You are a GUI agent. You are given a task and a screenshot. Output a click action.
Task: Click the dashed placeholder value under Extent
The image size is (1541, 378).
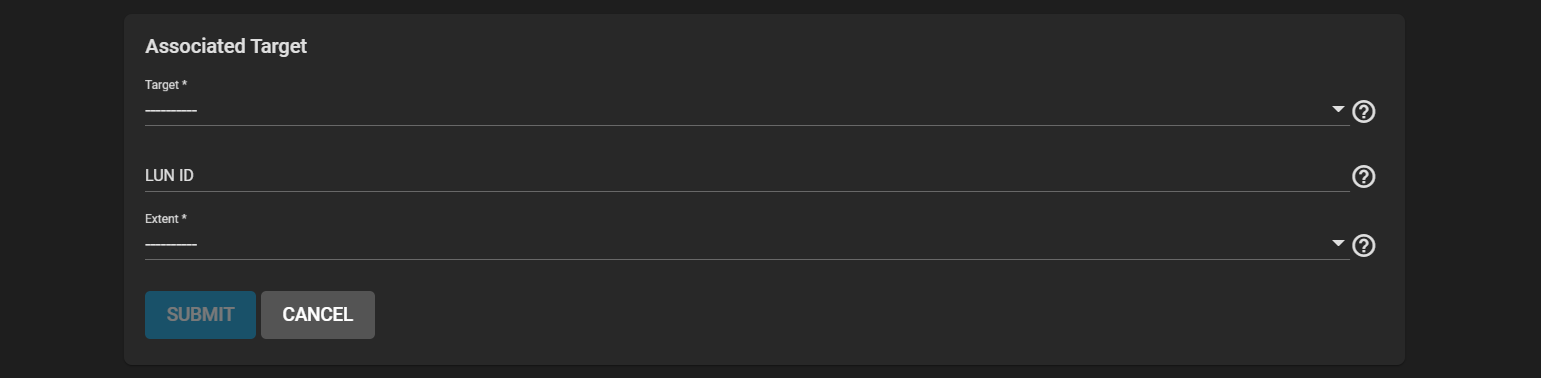click(x=171, y=244)
